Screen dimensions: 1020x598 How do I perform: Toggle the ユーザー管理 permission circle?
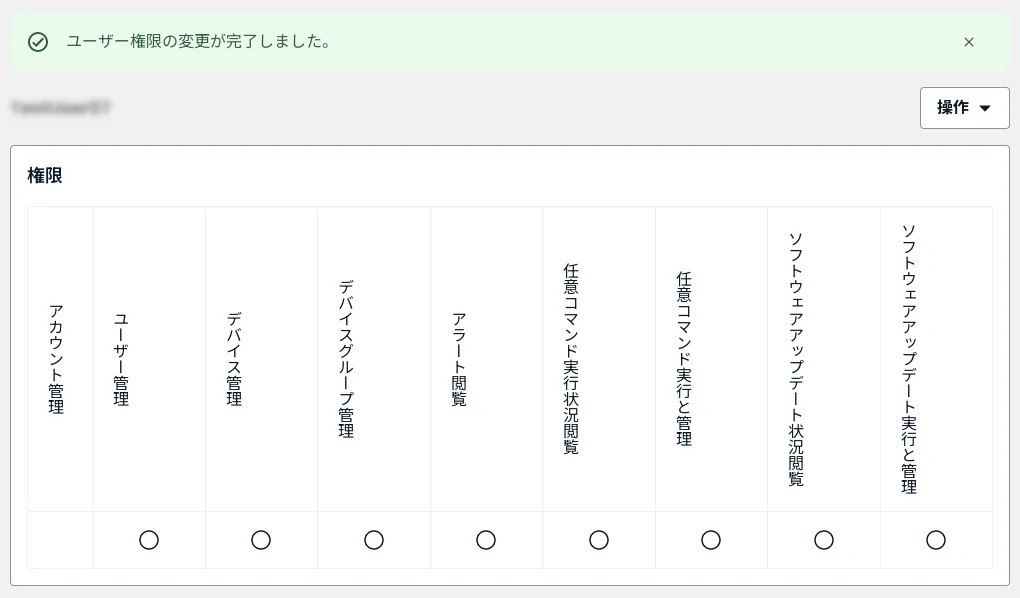click(148, 540)
